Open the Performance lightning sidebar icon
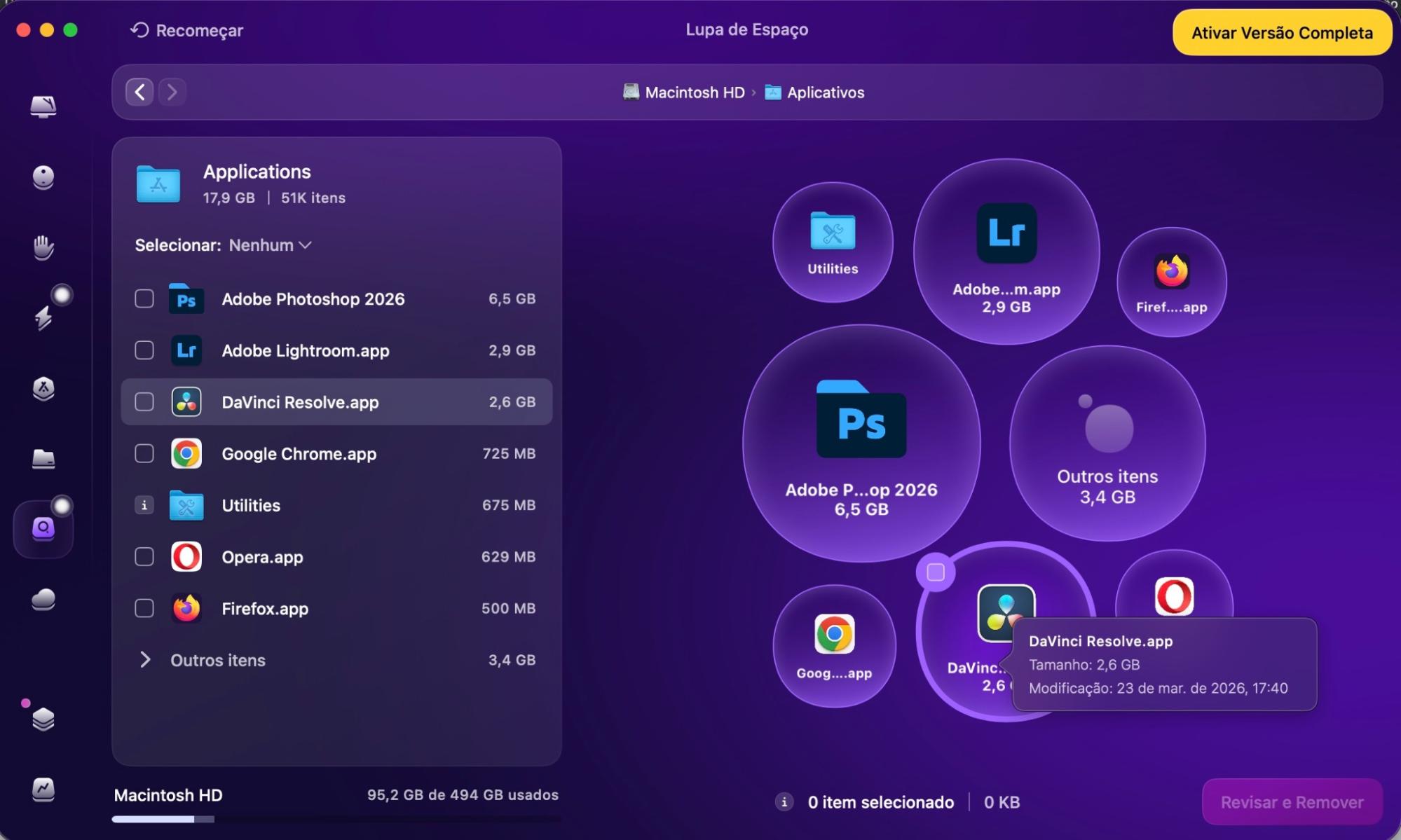The width and height of the screenshot is (1401, 840). (43, 317)
